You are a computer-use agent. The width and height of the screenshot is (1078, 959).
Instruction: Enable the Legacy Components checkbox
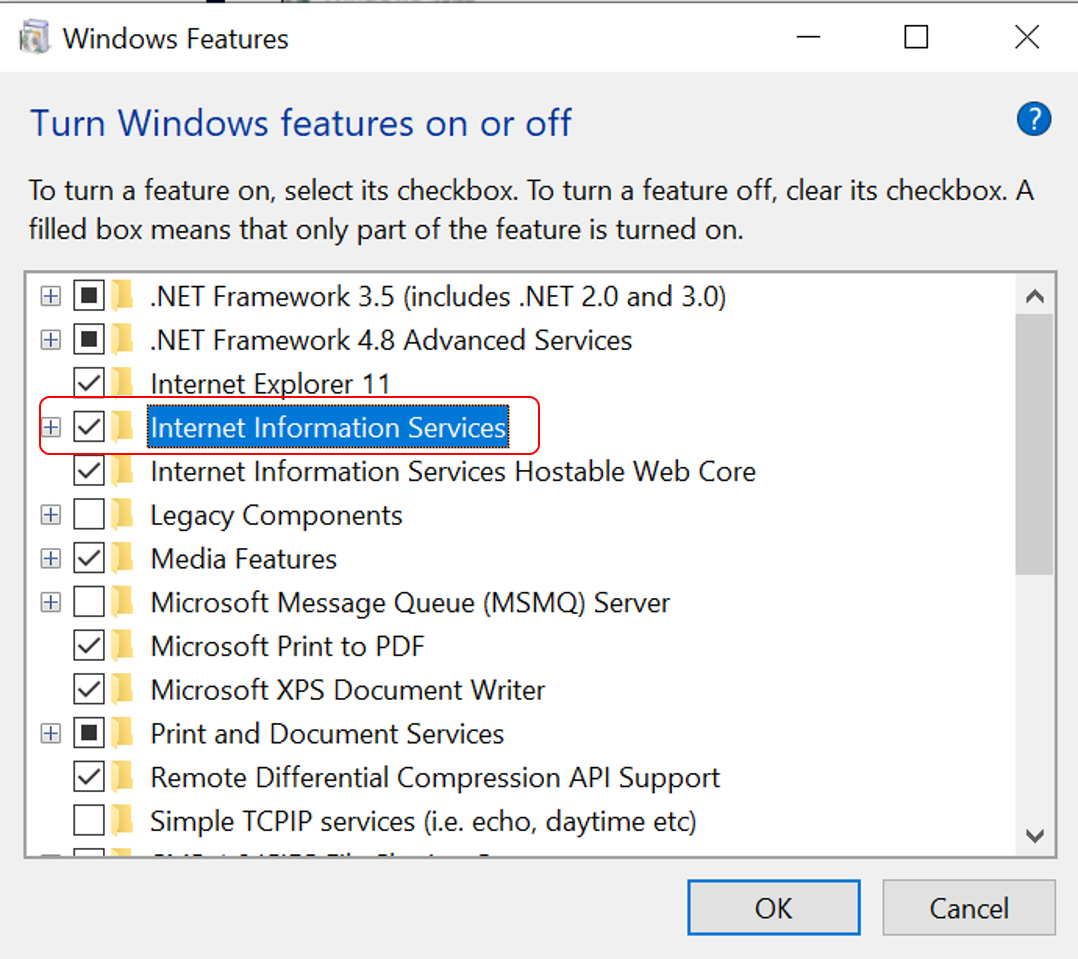pyautogui.click(x=89, y=515)
